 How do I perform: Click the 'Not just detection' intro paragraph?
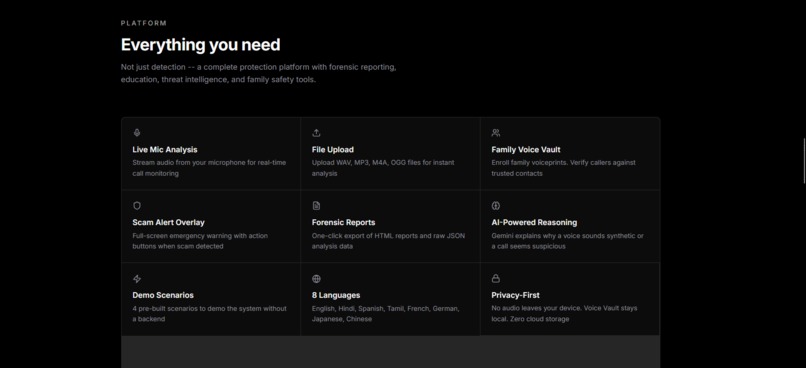coord(259,73)
